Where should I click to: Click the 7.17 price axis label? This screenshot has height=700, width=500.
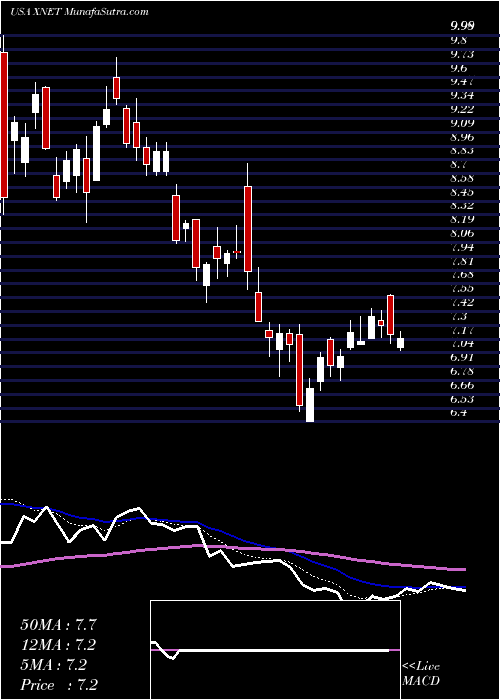tap(462, 329)
